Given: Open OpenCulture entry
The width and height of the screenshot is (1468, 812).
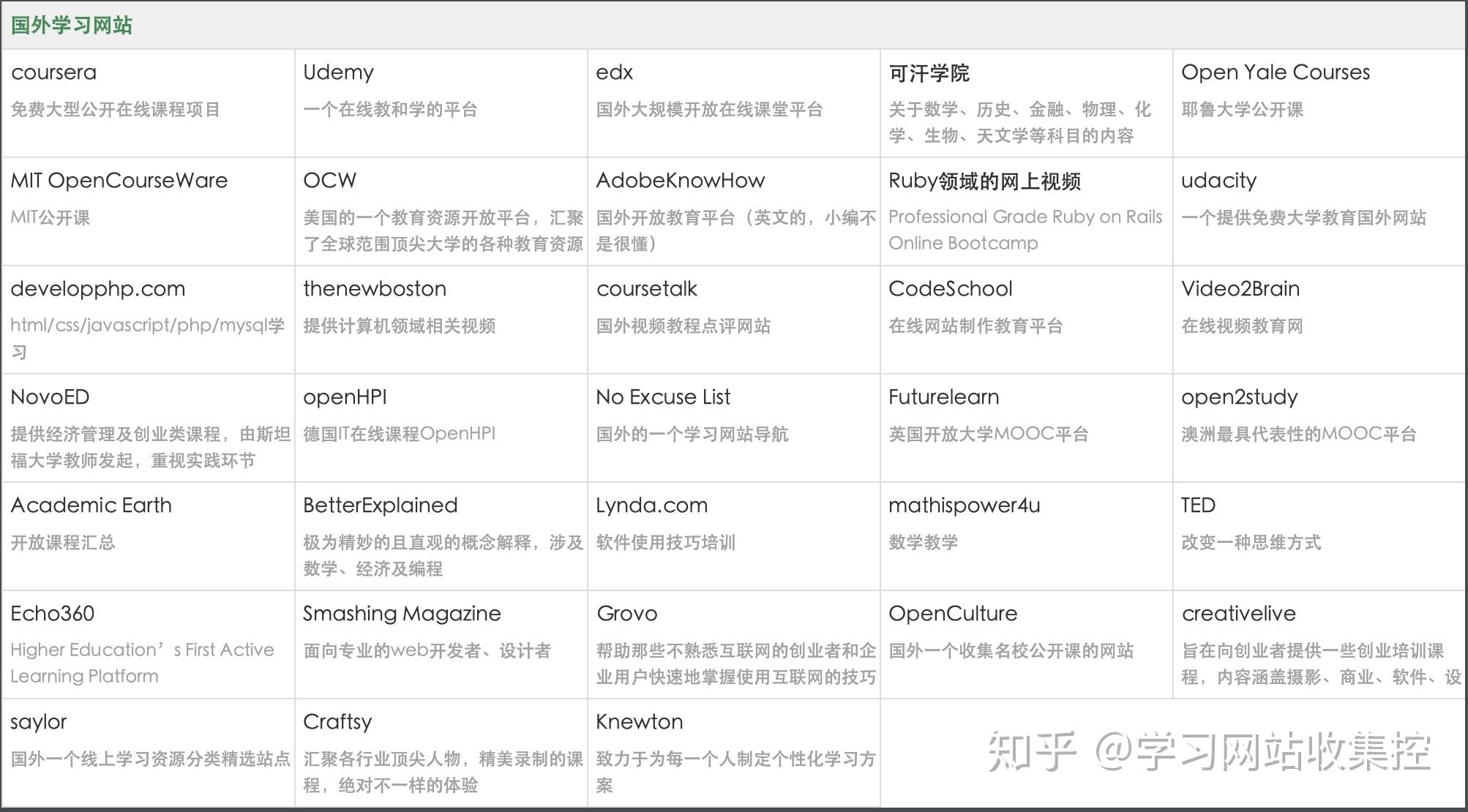Looking at the screenshot, I should [x=953, y=614].
